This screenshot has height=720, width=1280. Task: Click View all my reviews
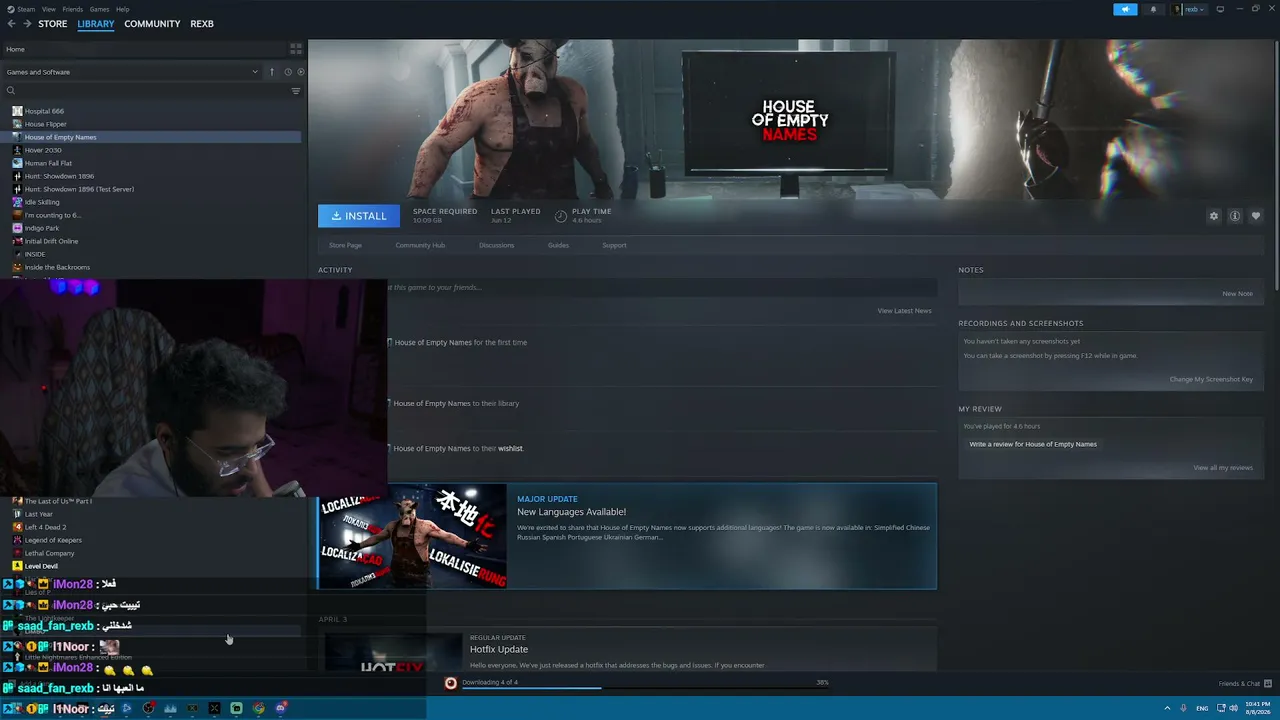(1223, 468)
